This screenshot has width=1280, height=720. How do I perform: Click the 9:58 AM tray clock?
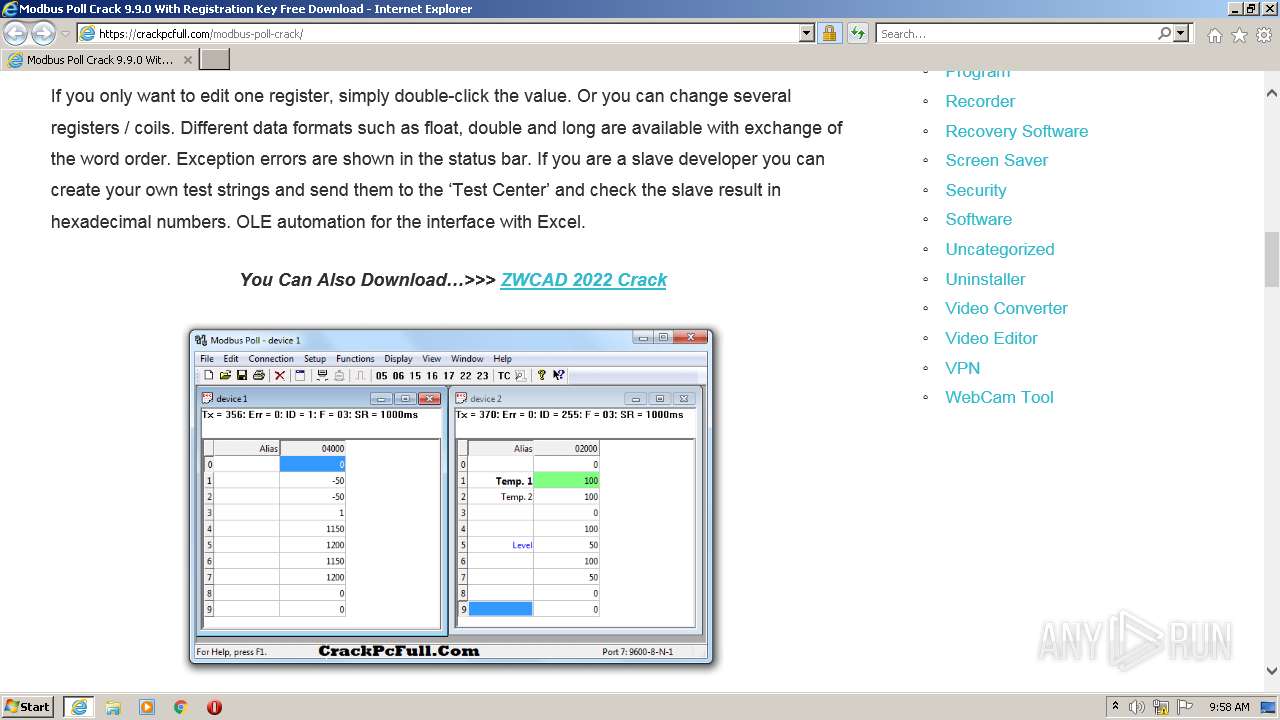click(1229, 706)
